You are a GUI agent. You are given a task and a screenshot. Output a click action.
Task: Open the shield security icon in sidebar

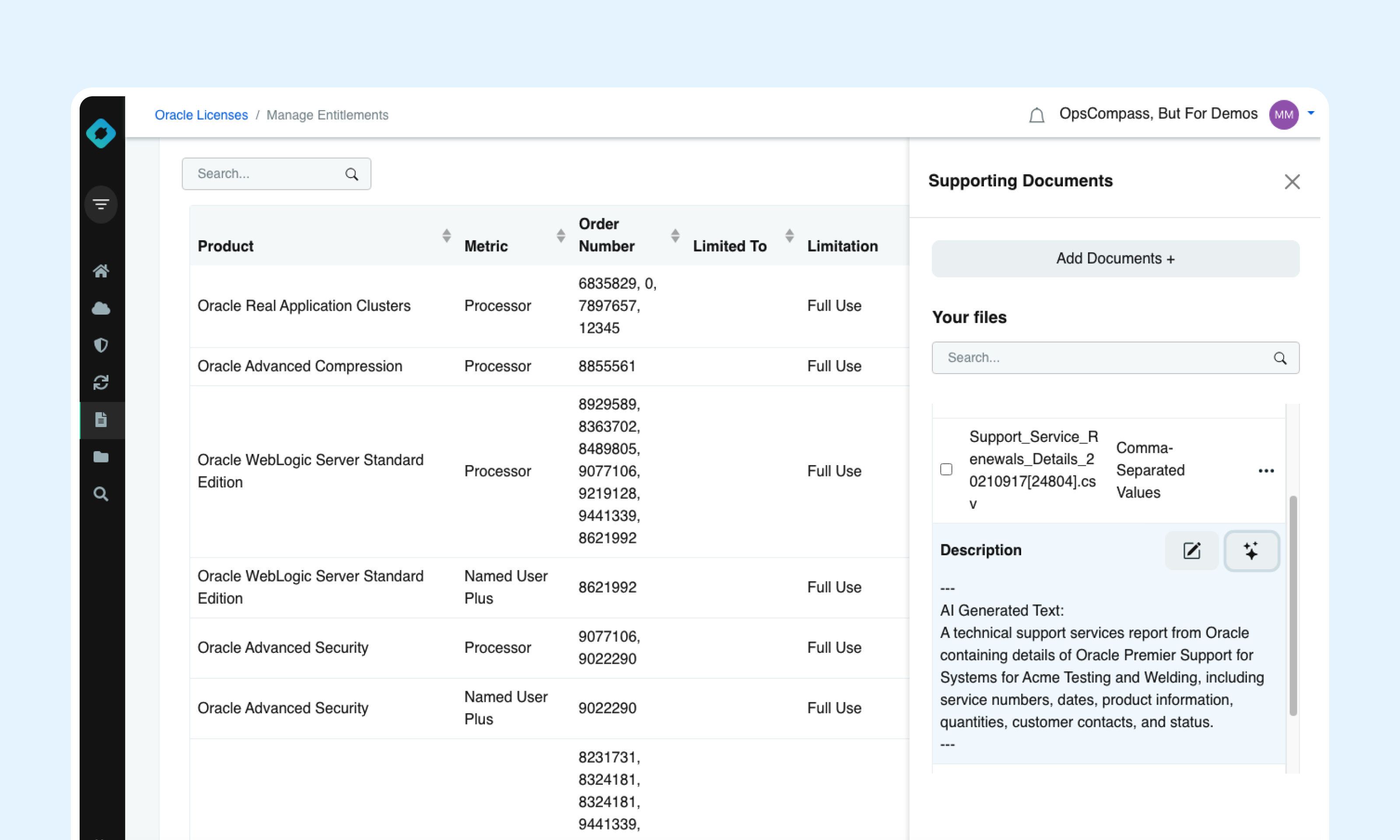pyautogui.click(x=101, y=345)
